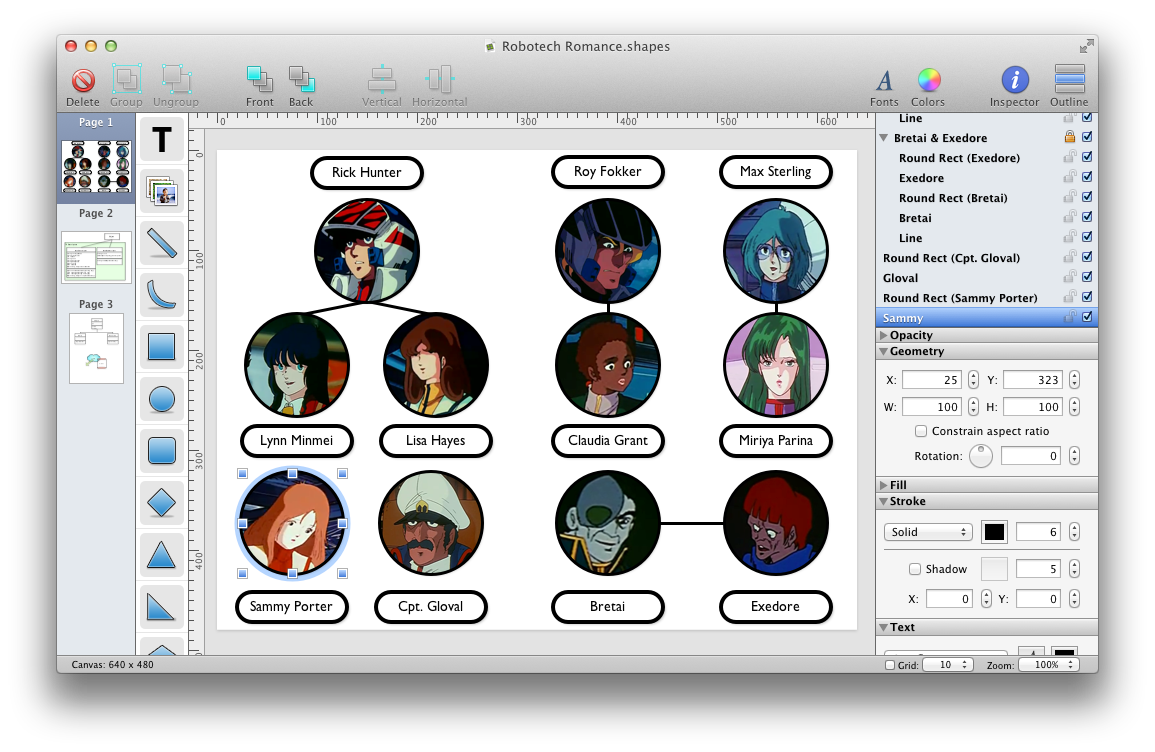Click the Rotation dial
This screenshot has height=752, width=1155.
[x=980, y=456]
